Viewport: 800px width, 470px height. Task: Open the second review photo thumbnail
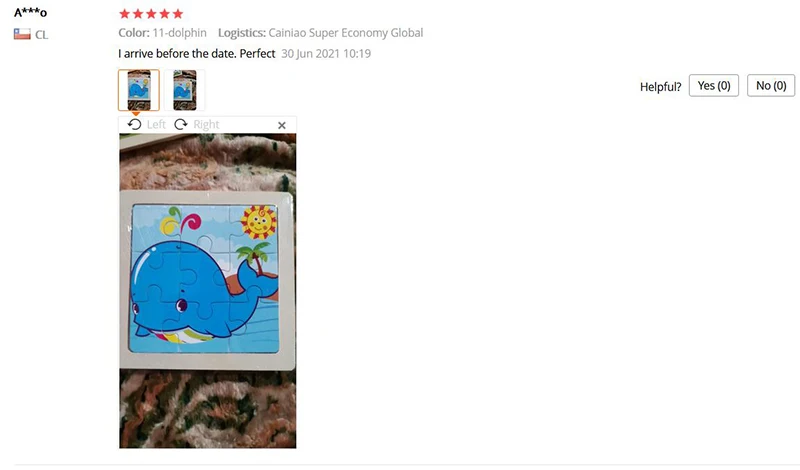(x=185, y=90)
